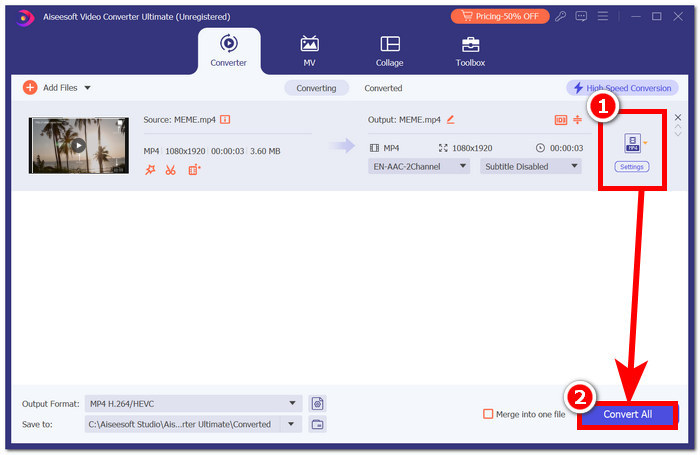This screenshot has height=455, width=700.
Task: Show the Converted list
Action: coord(383,88)
